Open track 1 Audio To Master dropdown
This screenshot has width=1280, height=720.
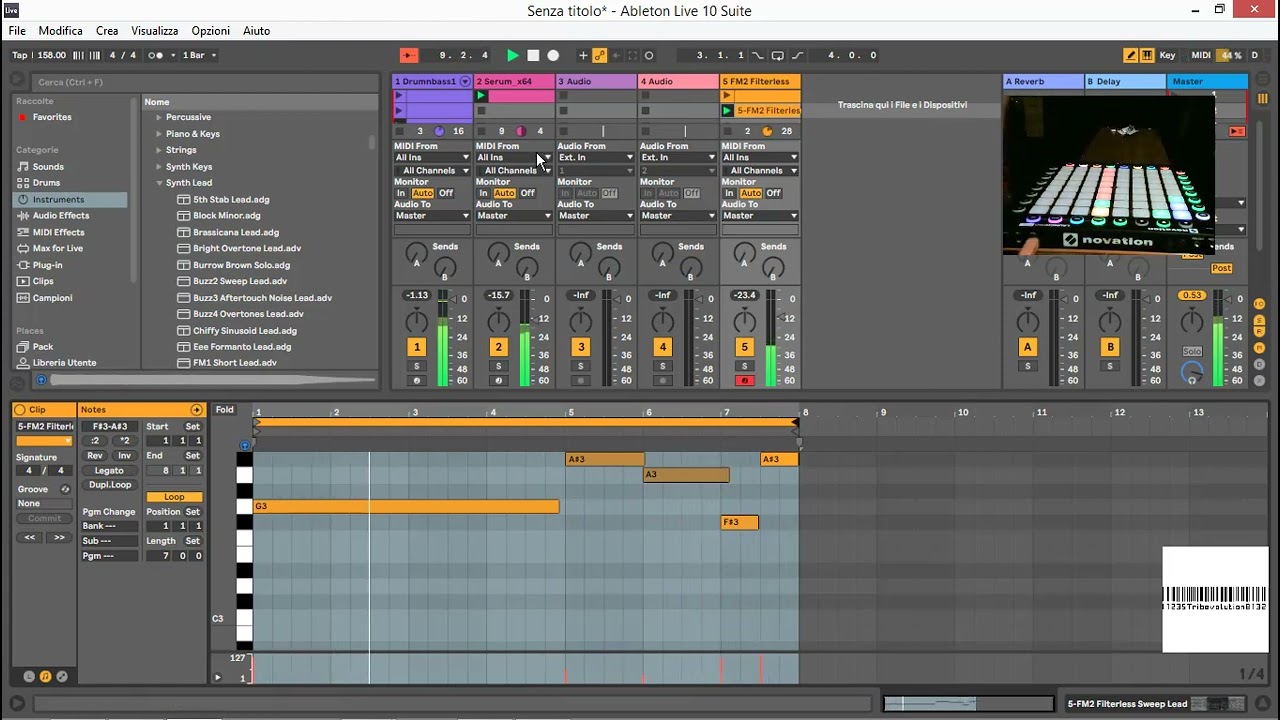(432, 216)
